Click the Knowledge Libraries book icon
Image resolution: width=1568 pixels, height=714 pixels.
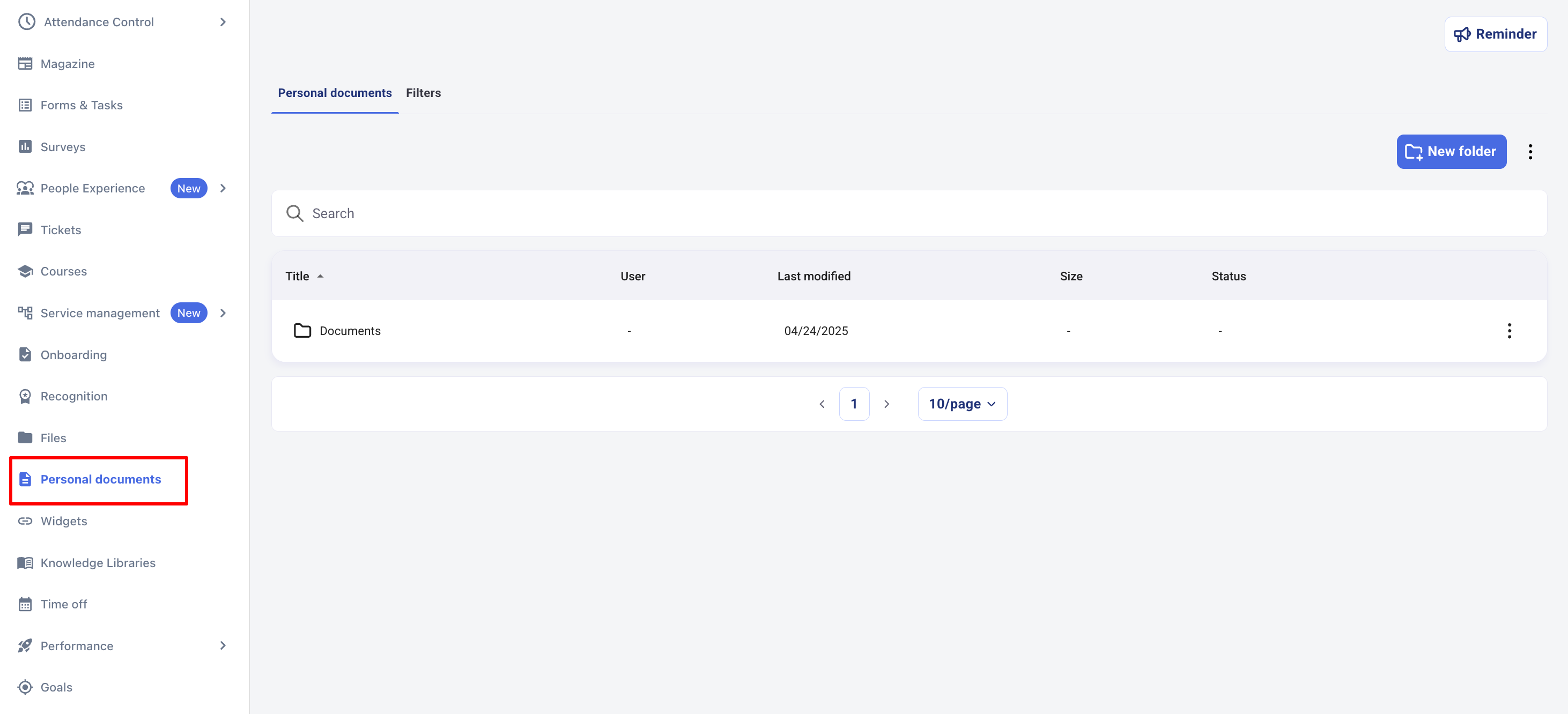click(25, 562)
